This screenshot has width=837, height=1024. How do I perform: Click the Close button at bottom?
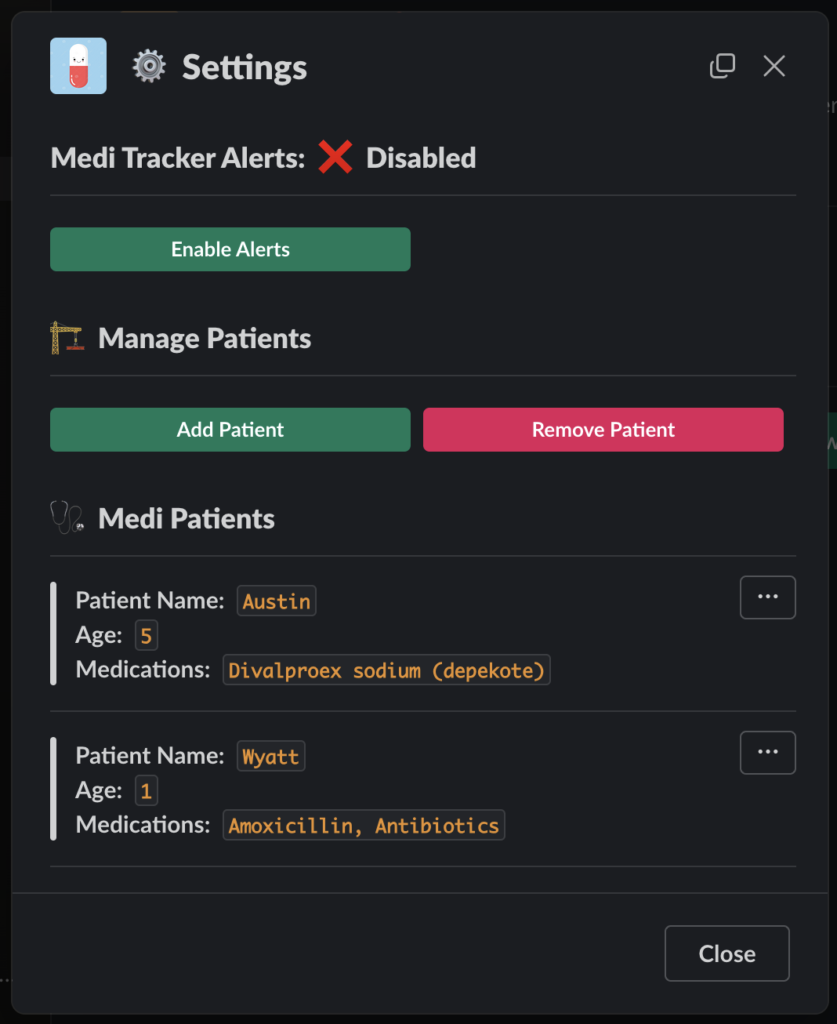click(x=726, y=953)
